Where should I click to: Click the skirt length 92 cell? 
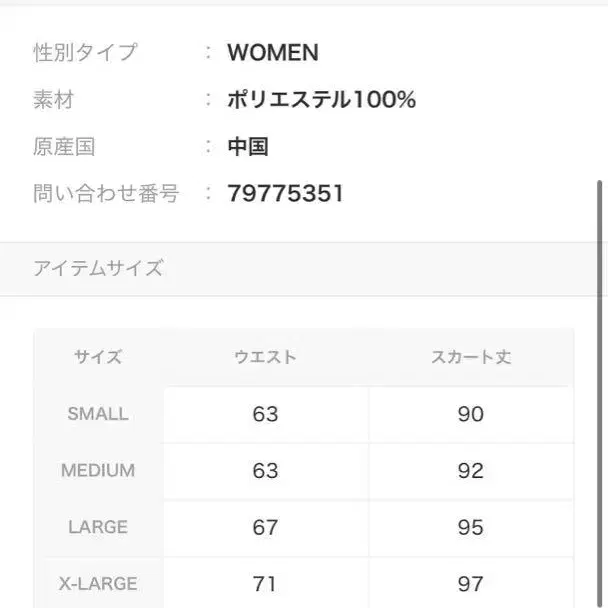pyautogui.click(x=470, y=471)
